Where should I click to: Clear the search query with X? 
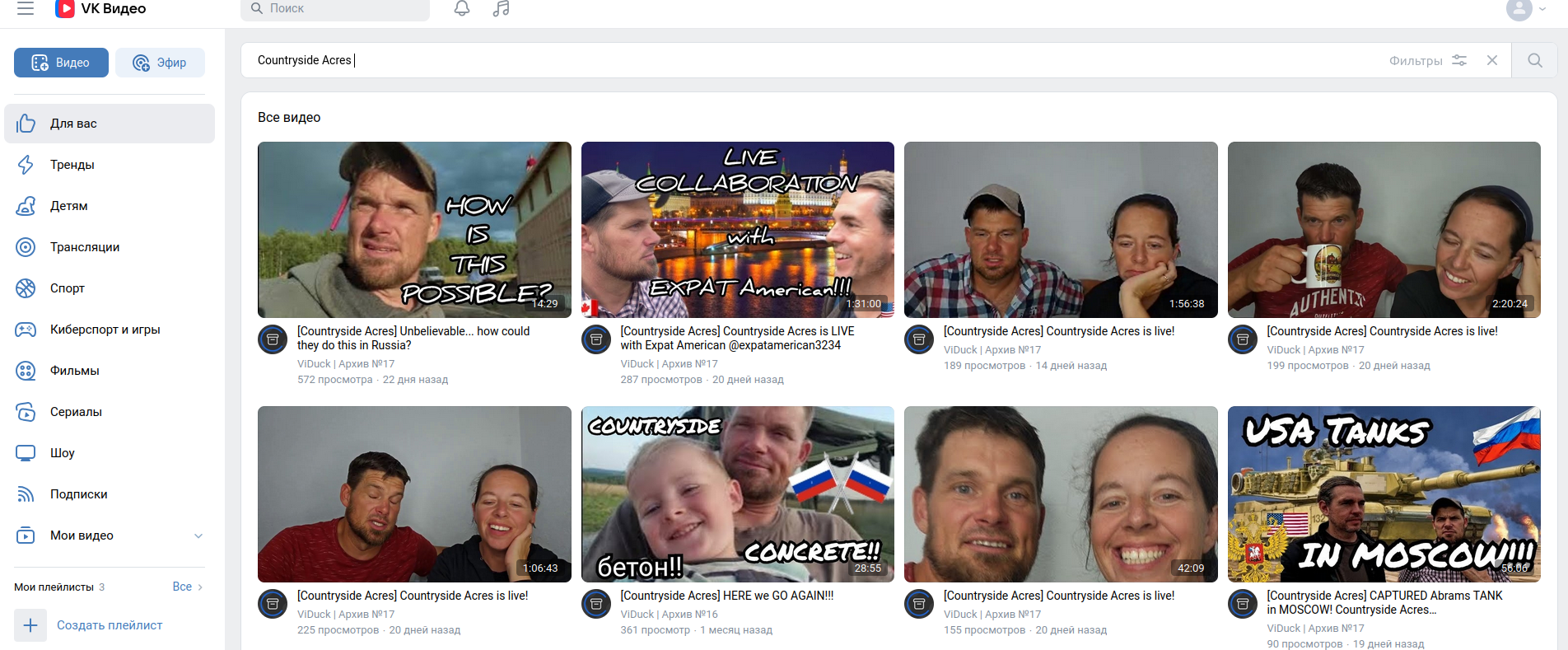coord(1491,60)
